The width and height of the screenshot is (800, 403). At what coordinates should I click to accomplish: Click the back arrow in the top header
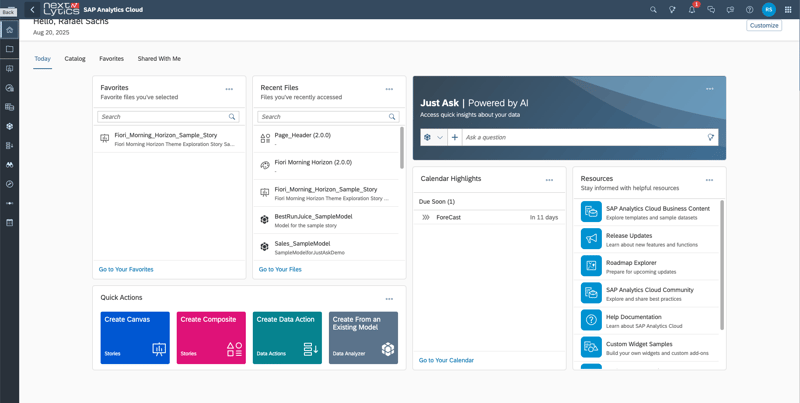click(32, 9)
